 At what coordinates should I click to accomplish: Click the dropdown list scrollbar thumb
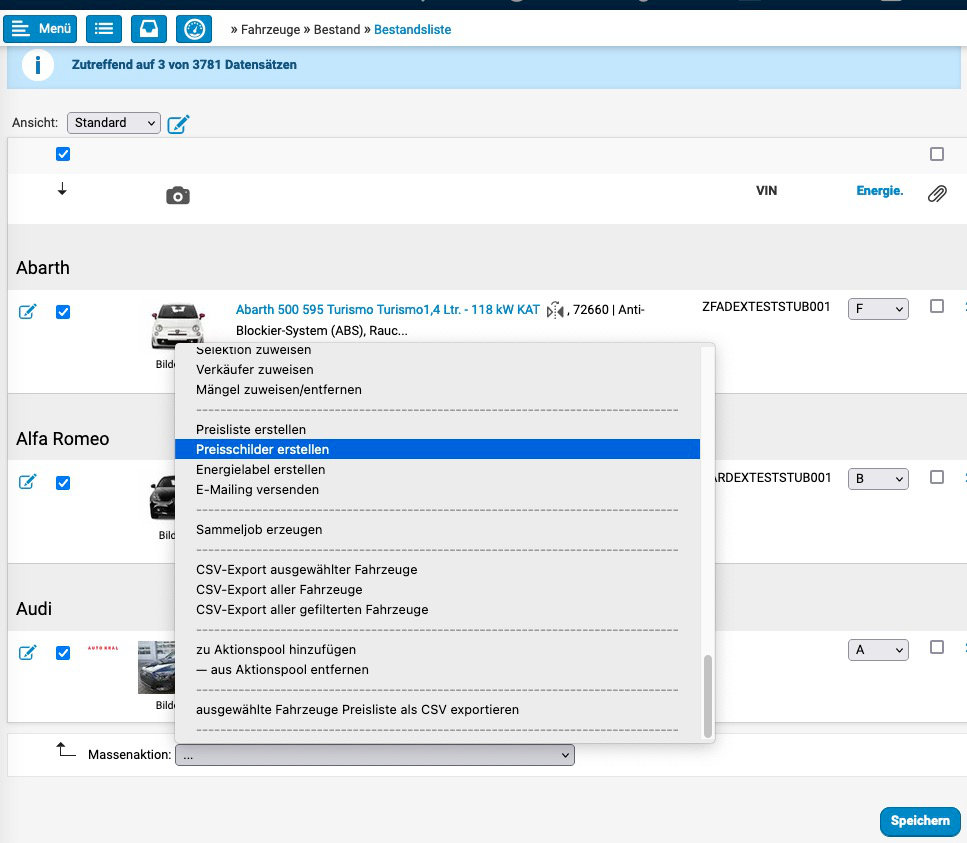click(x=708, y=694)
